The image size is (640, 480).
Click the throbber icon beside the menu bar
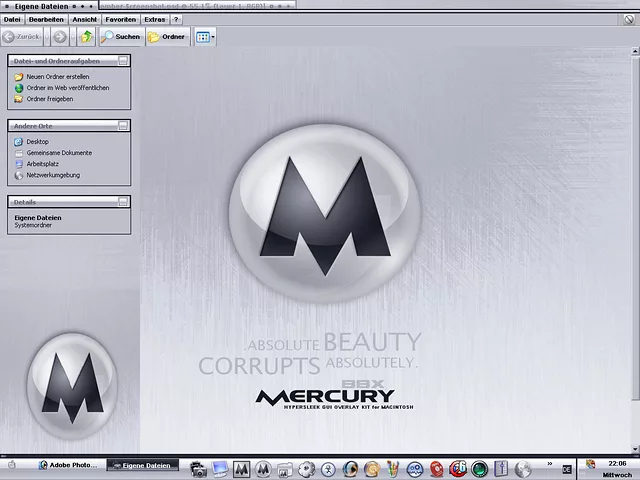(629, 19)
